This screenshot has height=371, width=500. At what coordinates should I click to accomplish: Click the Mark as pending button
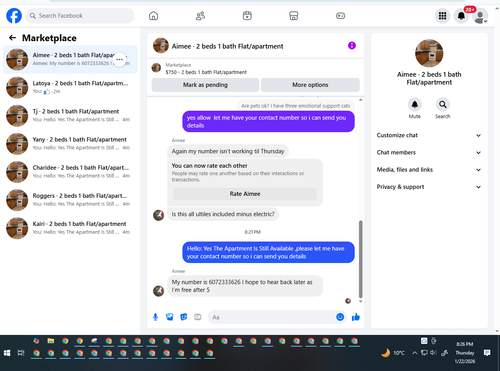tap(205, 85)
